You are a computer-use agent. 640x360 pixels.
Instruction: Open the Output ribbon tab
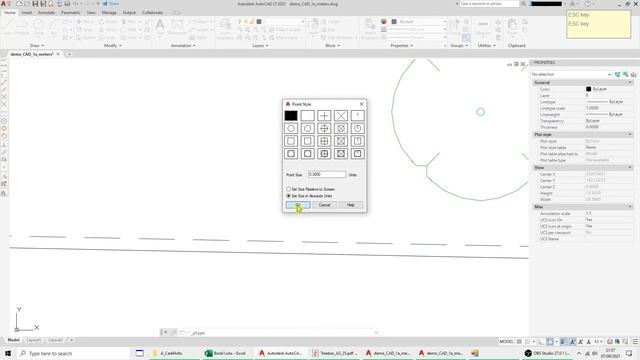(129, 13)
